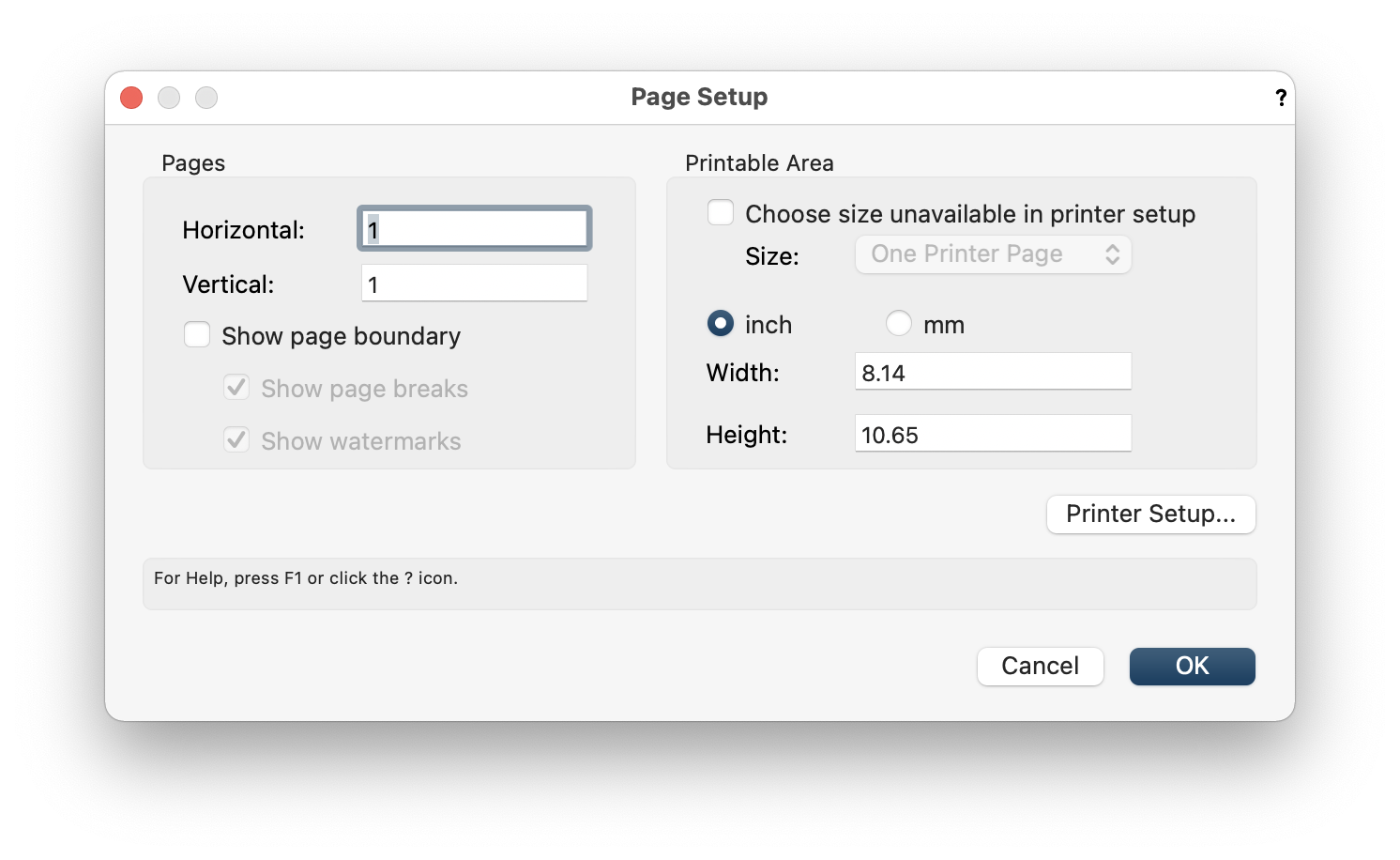Click the Page Setup title bar
Image resolution: width=1400 pixels, height=860 pixels.
coord(699,97)
